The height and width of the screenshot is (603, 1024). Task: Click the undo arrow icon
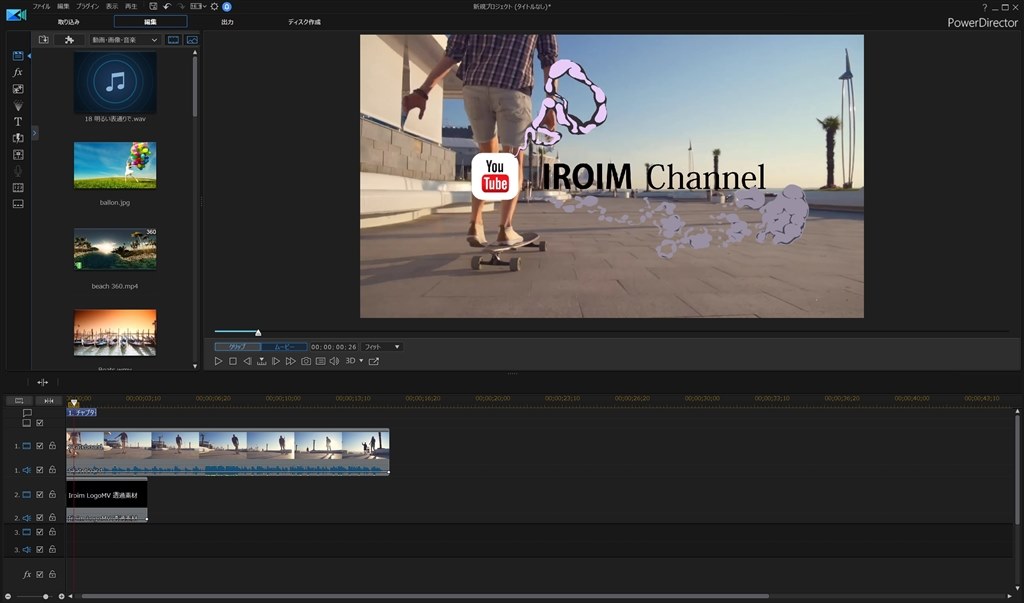point(167,7)
